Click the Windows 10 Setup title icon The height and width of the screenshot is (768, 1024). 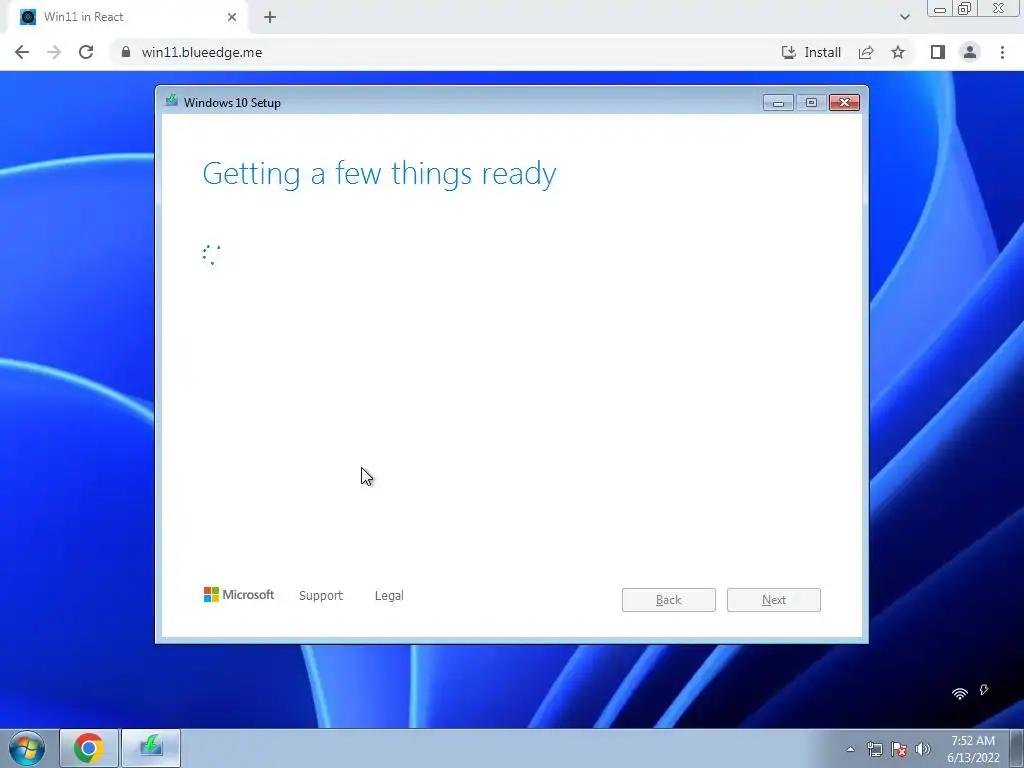pyautogui.click(x=172, y=101)
